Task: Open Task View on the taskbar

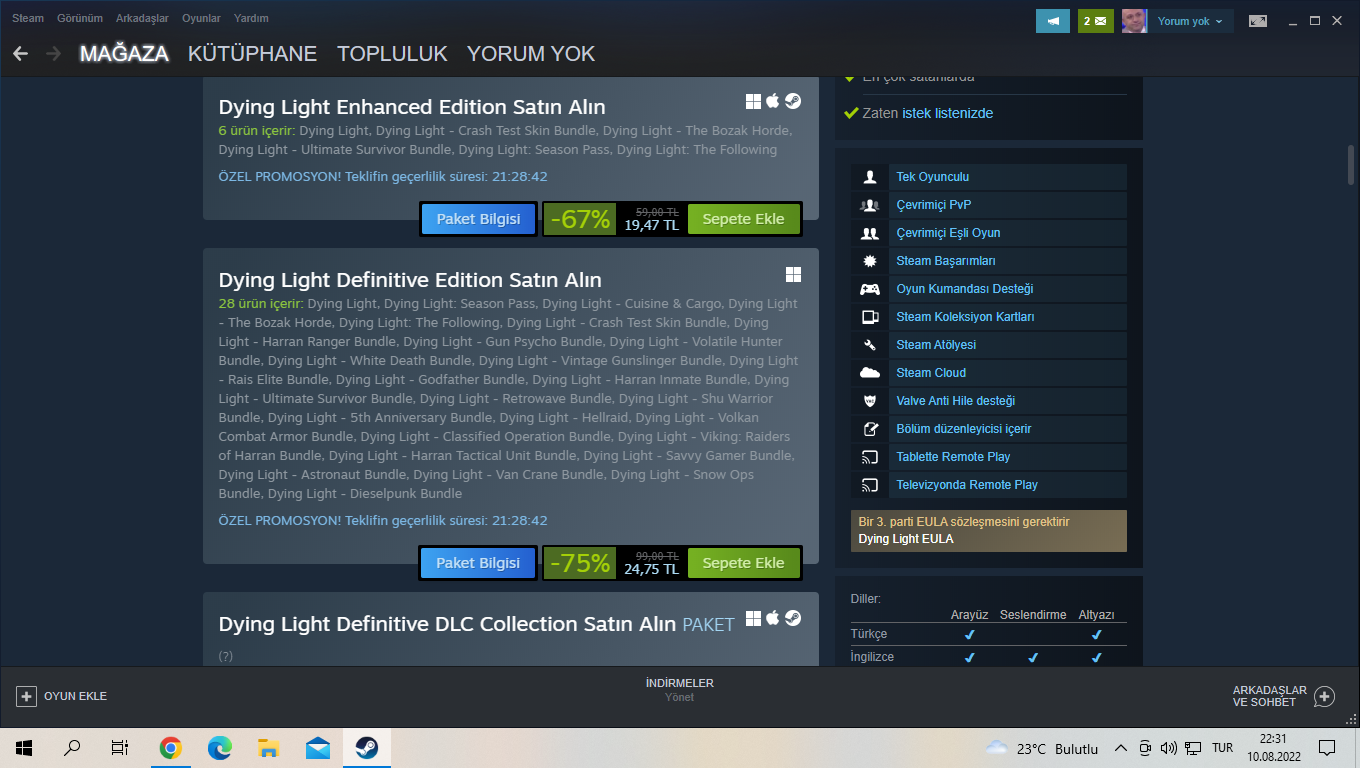Action: [120, 748]
